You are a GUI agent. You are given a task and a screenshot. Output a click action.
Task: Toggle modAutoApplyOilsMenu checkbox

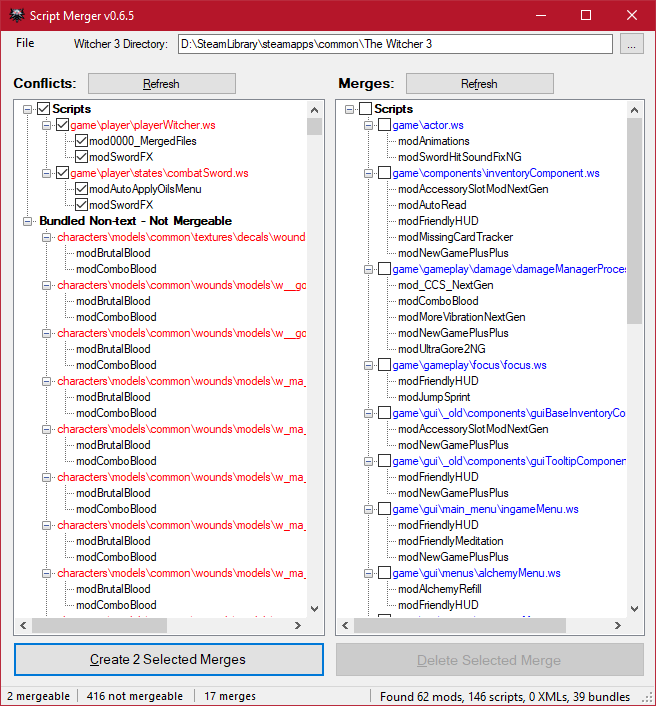point(81,189)
